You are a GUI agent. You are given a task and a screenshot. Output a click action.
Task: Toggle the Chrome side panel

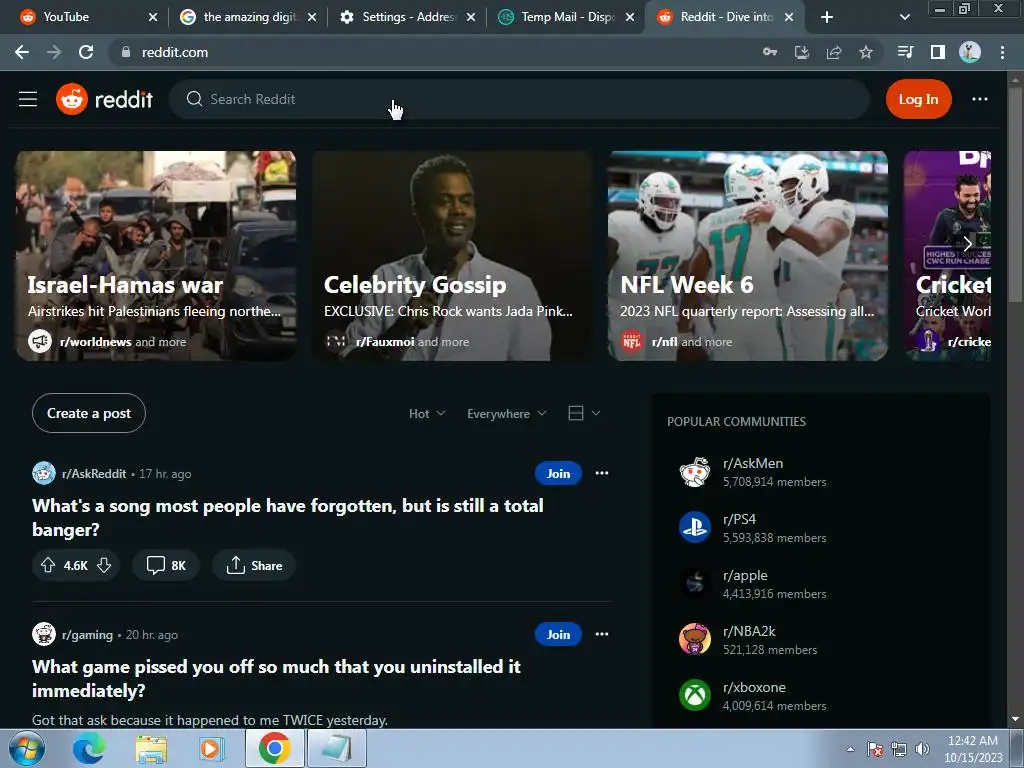937,52
